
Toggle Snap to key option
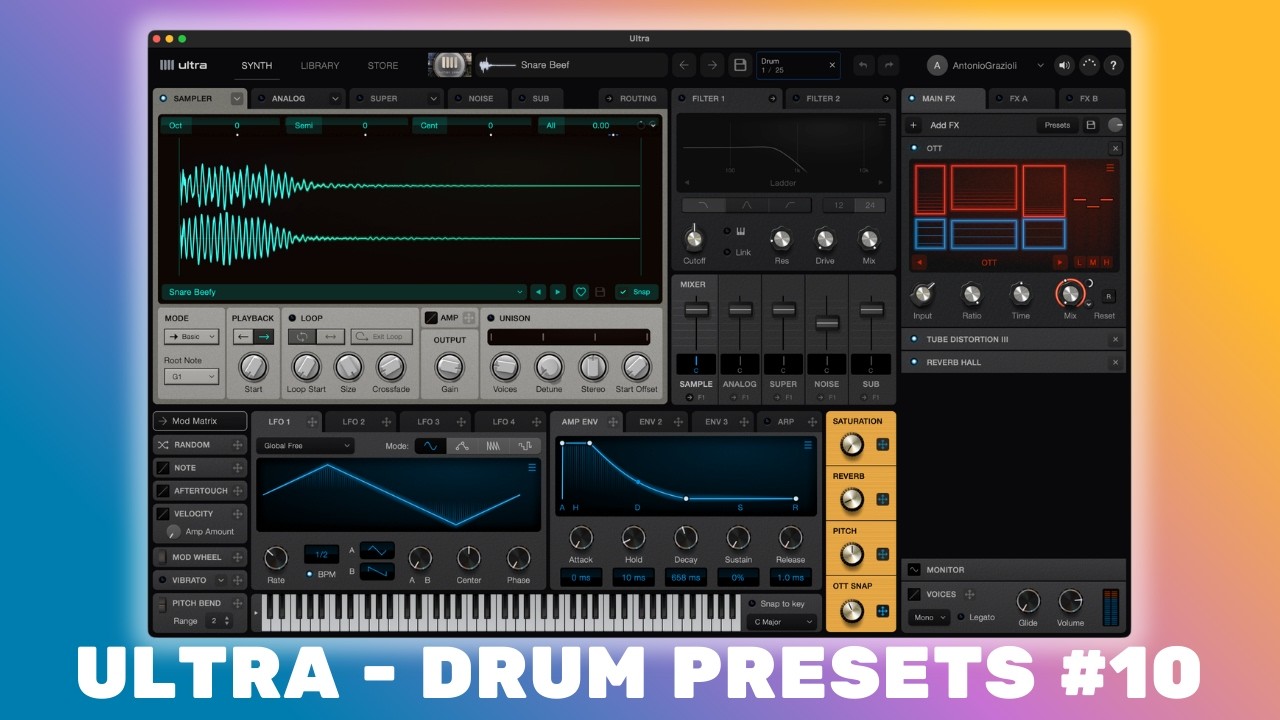click(x=752, y=603)
